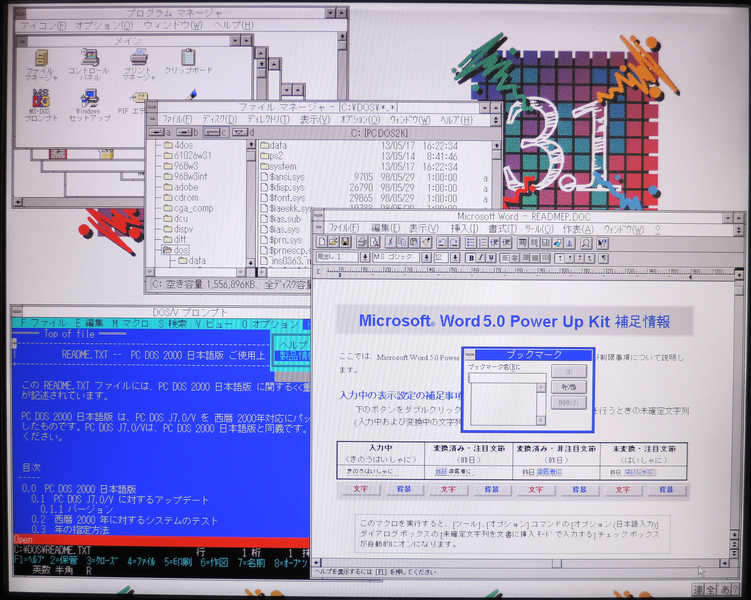Toggle Underline formatting in Word
The image size is (751, 600).
click(491, 258)
